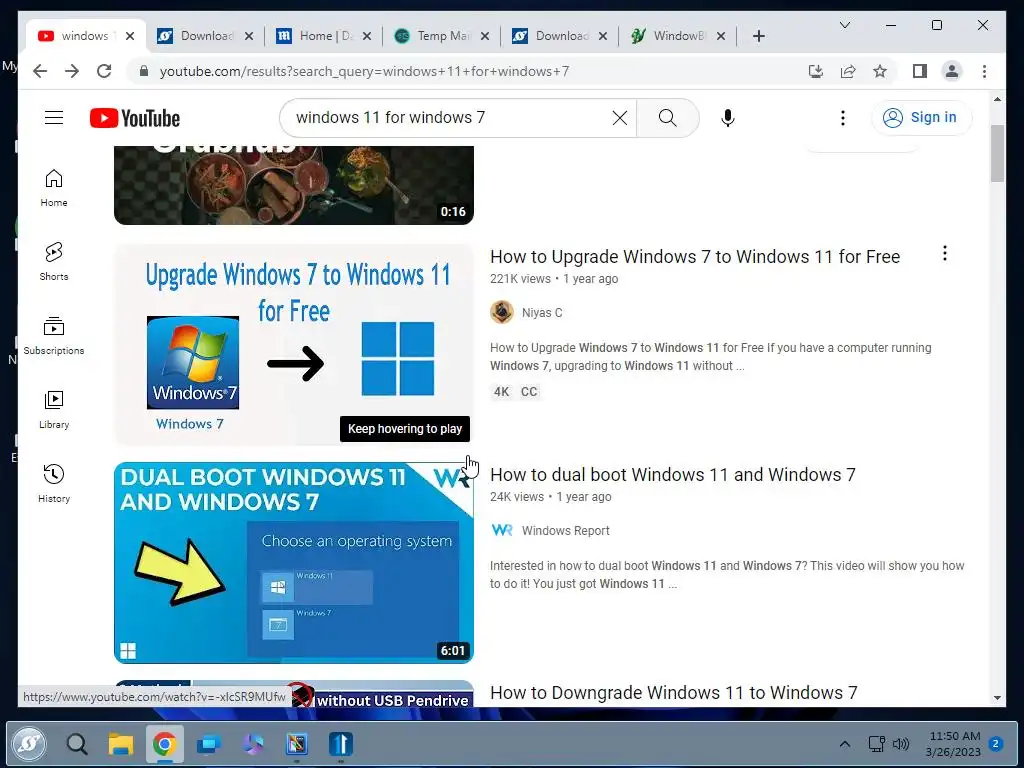The image size is (1024, 768).
Task: Clear the search query with the X
Action: pos(620,118)
